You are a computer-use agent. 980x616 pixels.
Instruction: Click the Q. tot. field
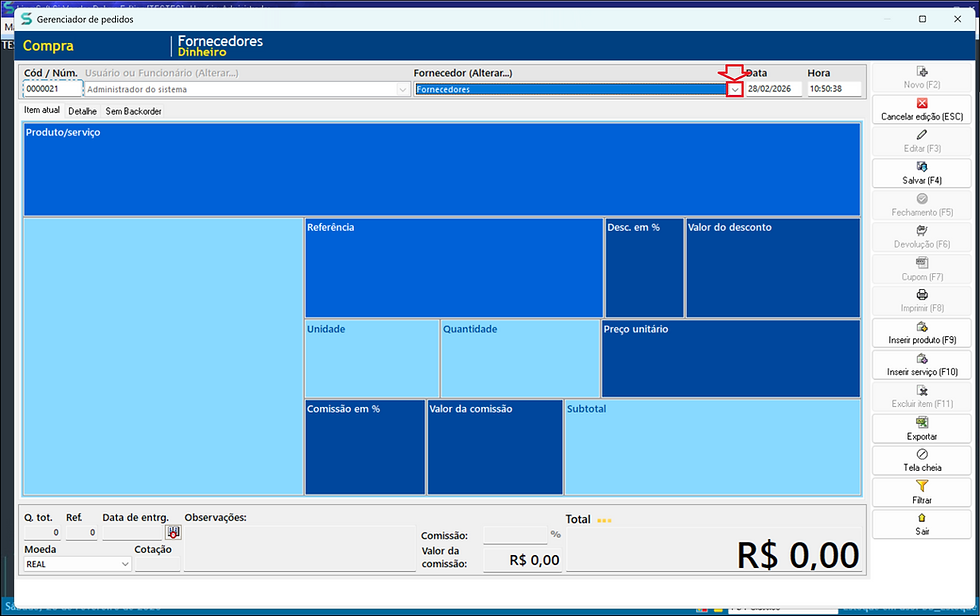(42, 532)
